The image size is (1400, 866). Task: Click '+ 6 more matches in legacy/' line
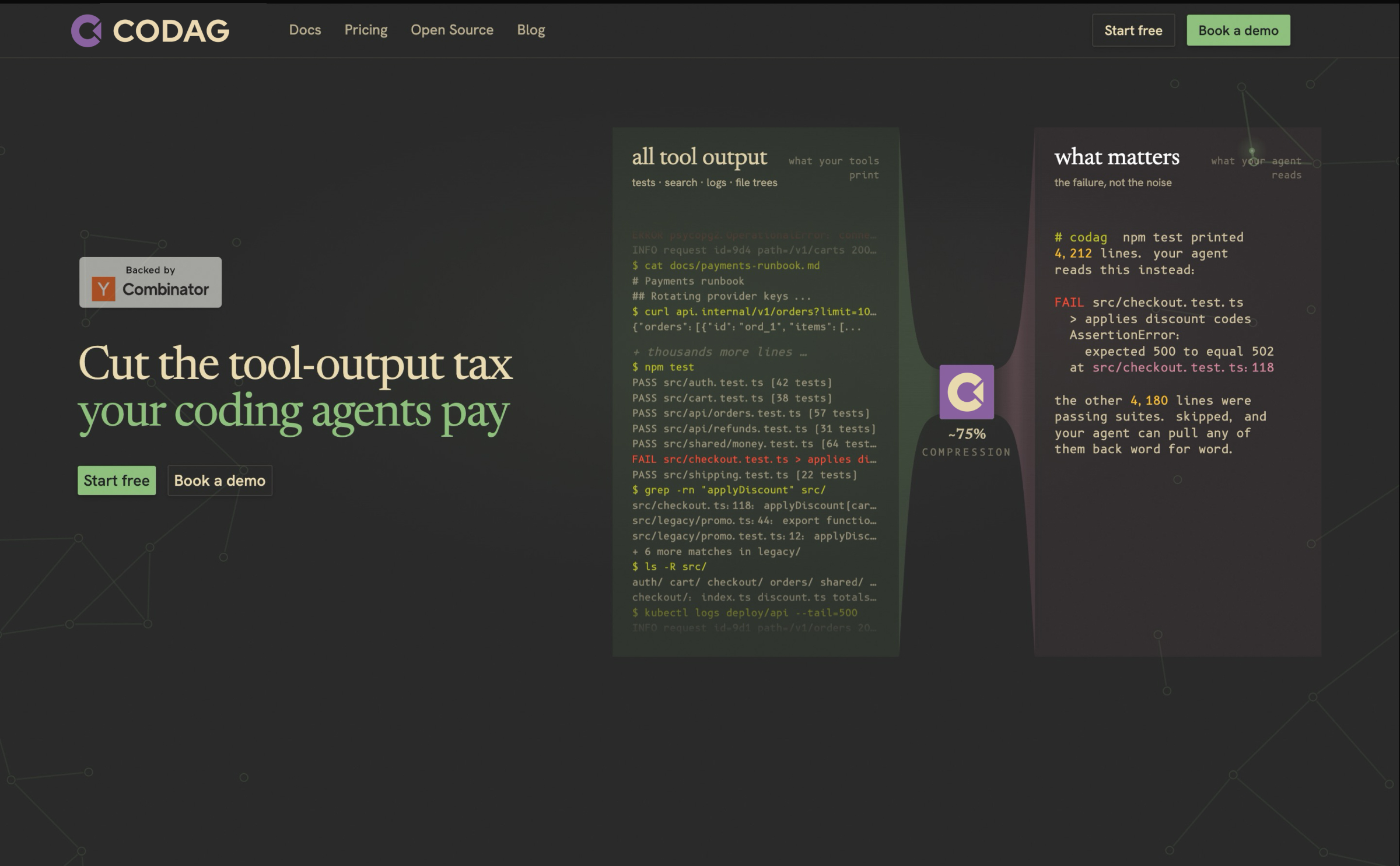[716, 552]
